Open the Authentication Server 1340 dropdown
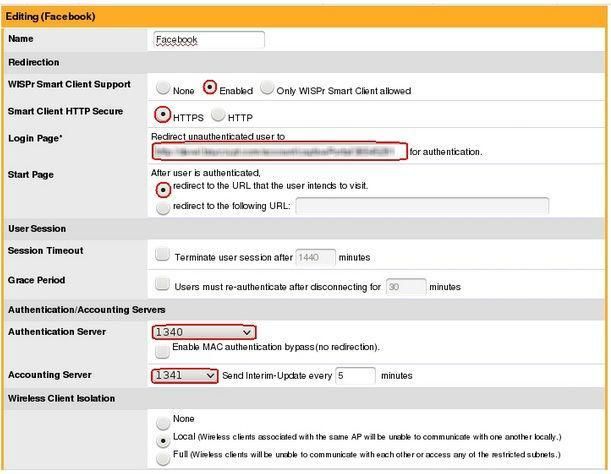This screenshot has height=474, width=611. coord(204,332)
